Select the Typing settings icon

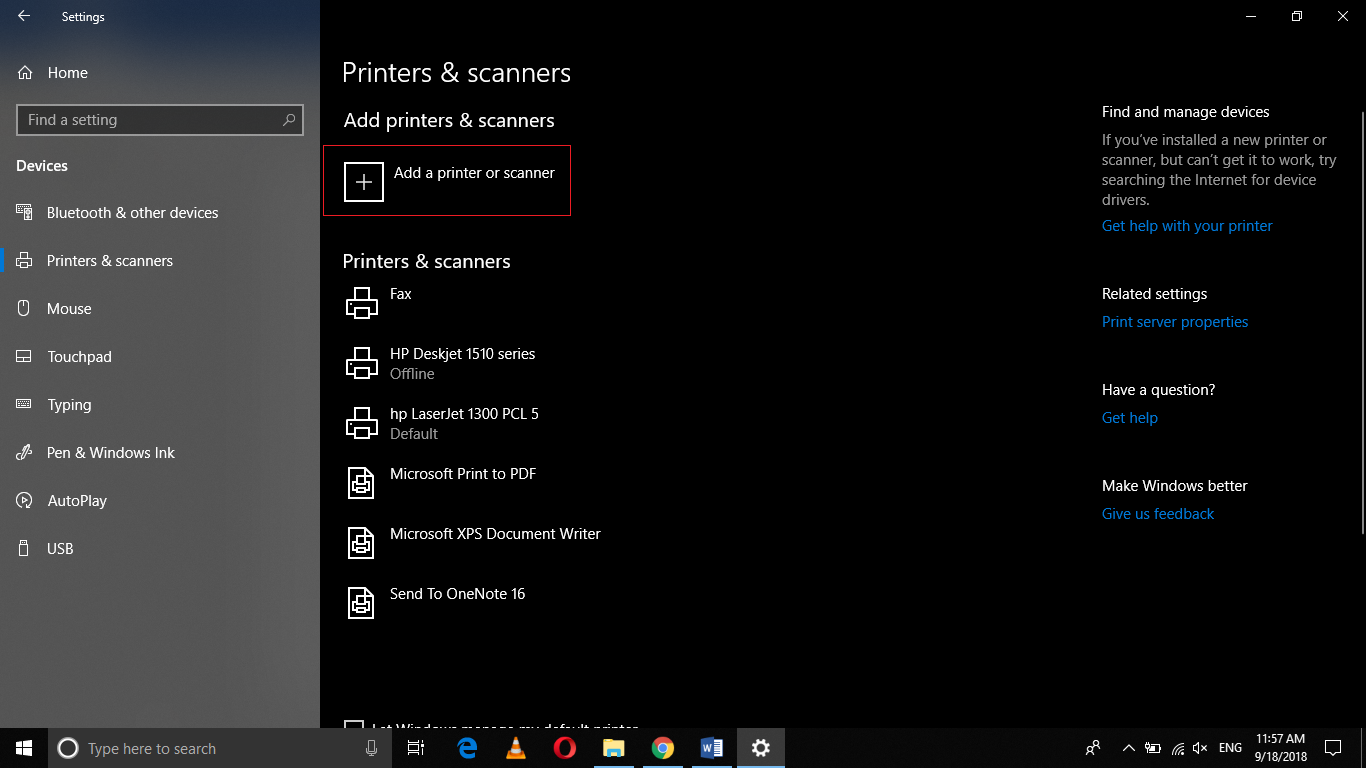click(70, 404)
